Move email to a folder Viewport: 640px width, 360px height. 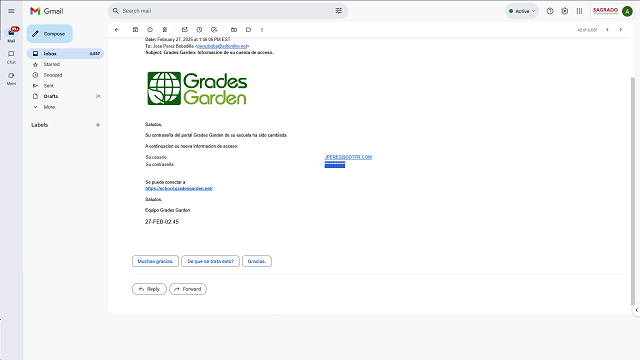tap(234, 30)
